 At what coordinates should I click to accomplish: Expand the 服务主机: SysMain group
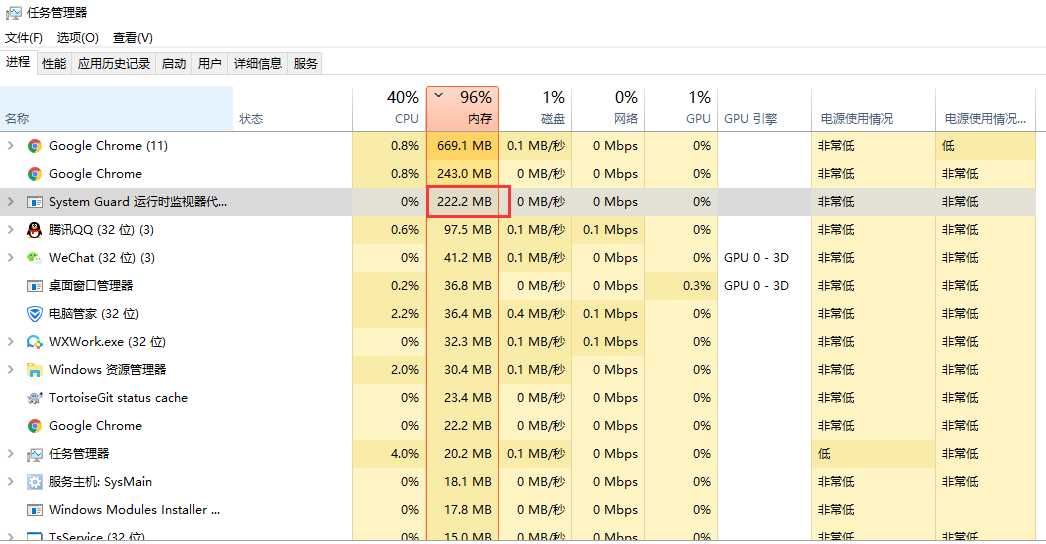coord(11,482)
